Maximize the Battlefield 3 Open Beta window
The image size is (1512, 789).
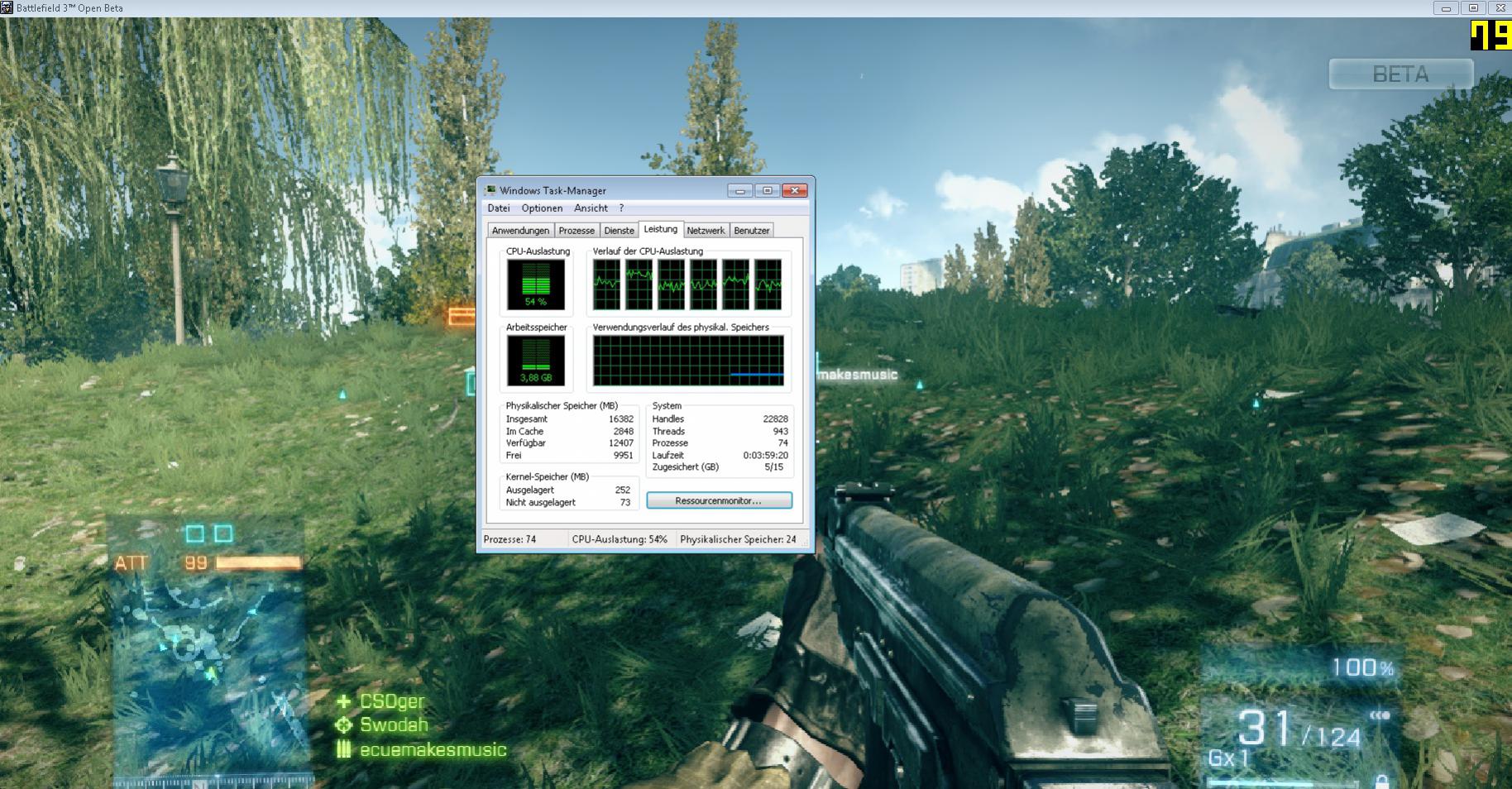click(x=1473, y=8)
